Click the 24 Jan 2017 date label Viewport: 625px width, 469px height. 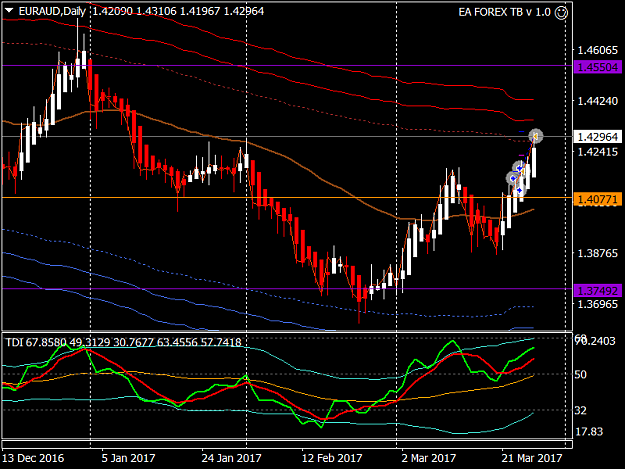[231, 458]
